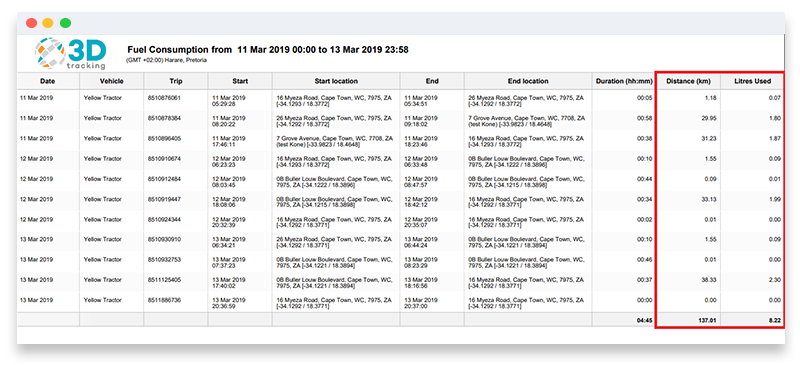Select the litres used value 2.30
800x365 pixels.
coord(774,280)
